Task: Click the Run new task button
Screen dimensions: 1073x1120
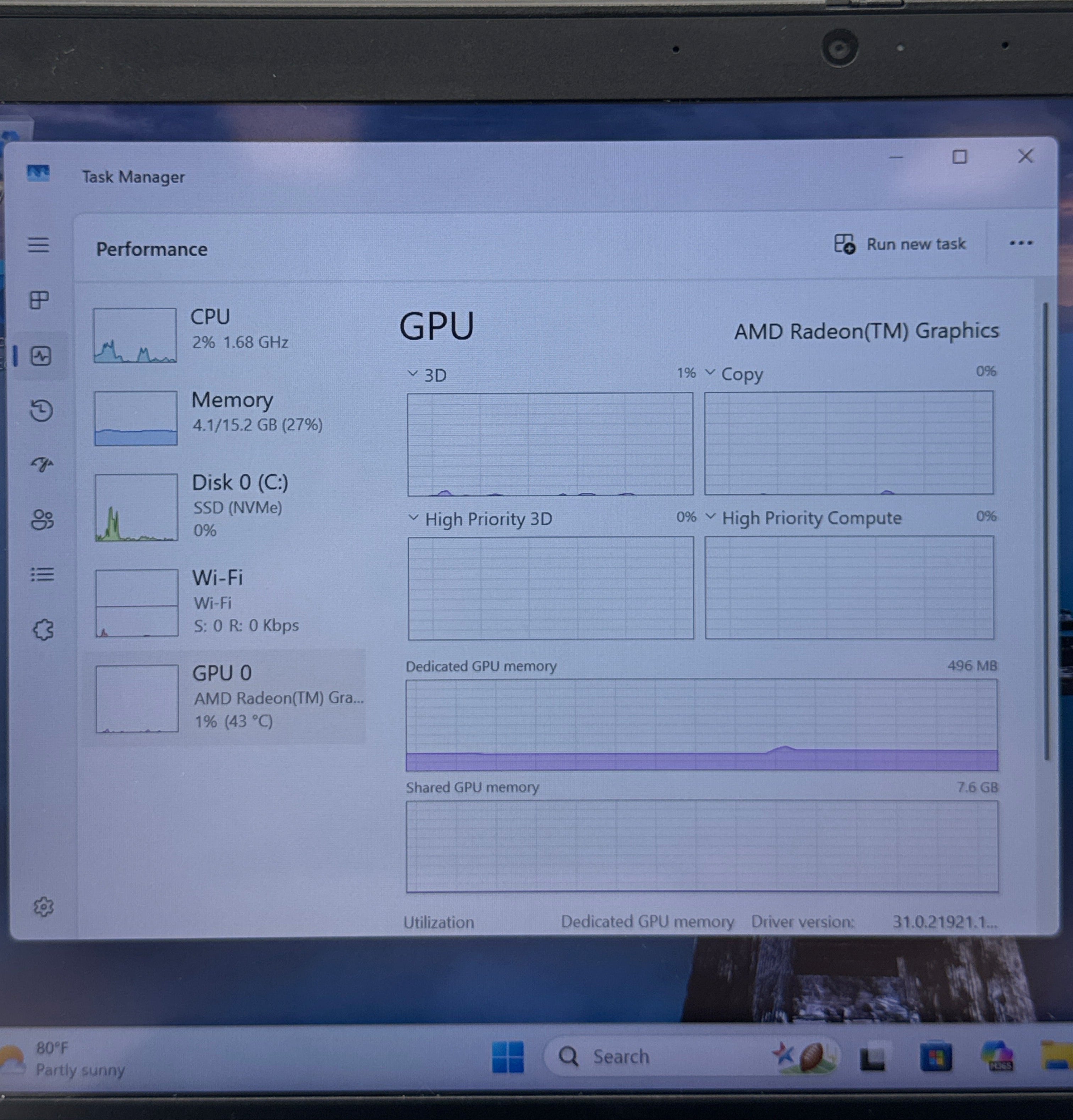Action: (x=900, y=244)
